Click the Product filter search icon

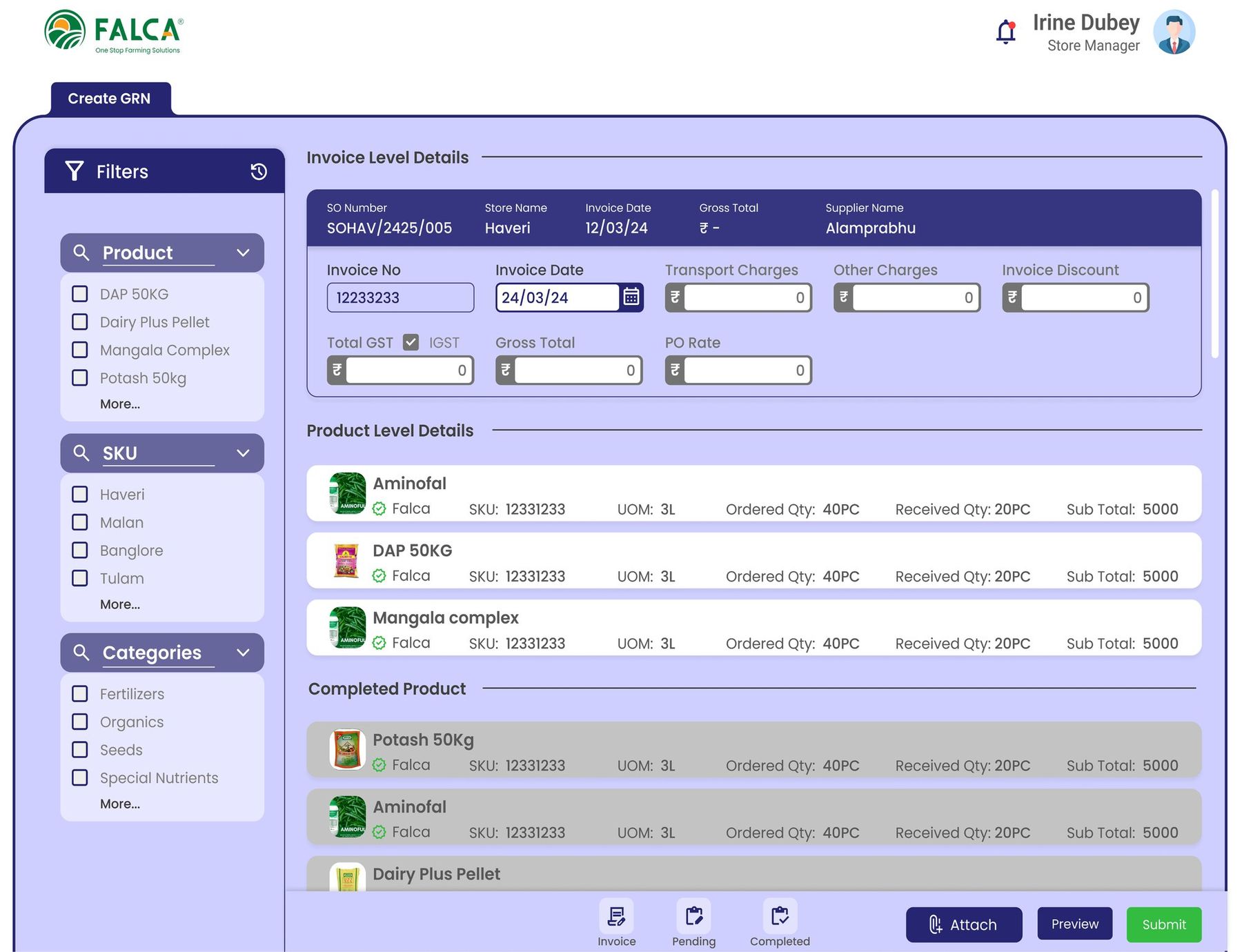(x=81, y=252)
